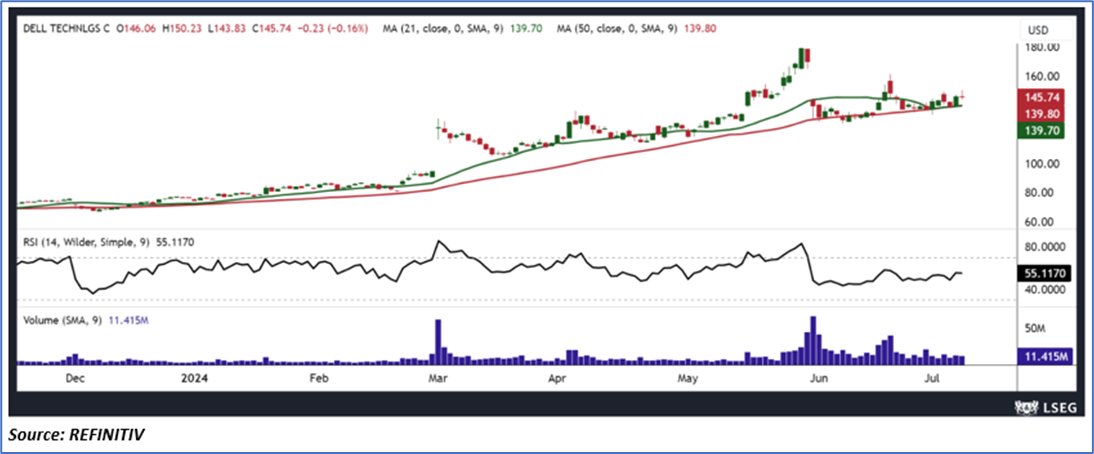Click the May label on time axis
This screenshot has width=1094, height=454.
coord(689,379)
